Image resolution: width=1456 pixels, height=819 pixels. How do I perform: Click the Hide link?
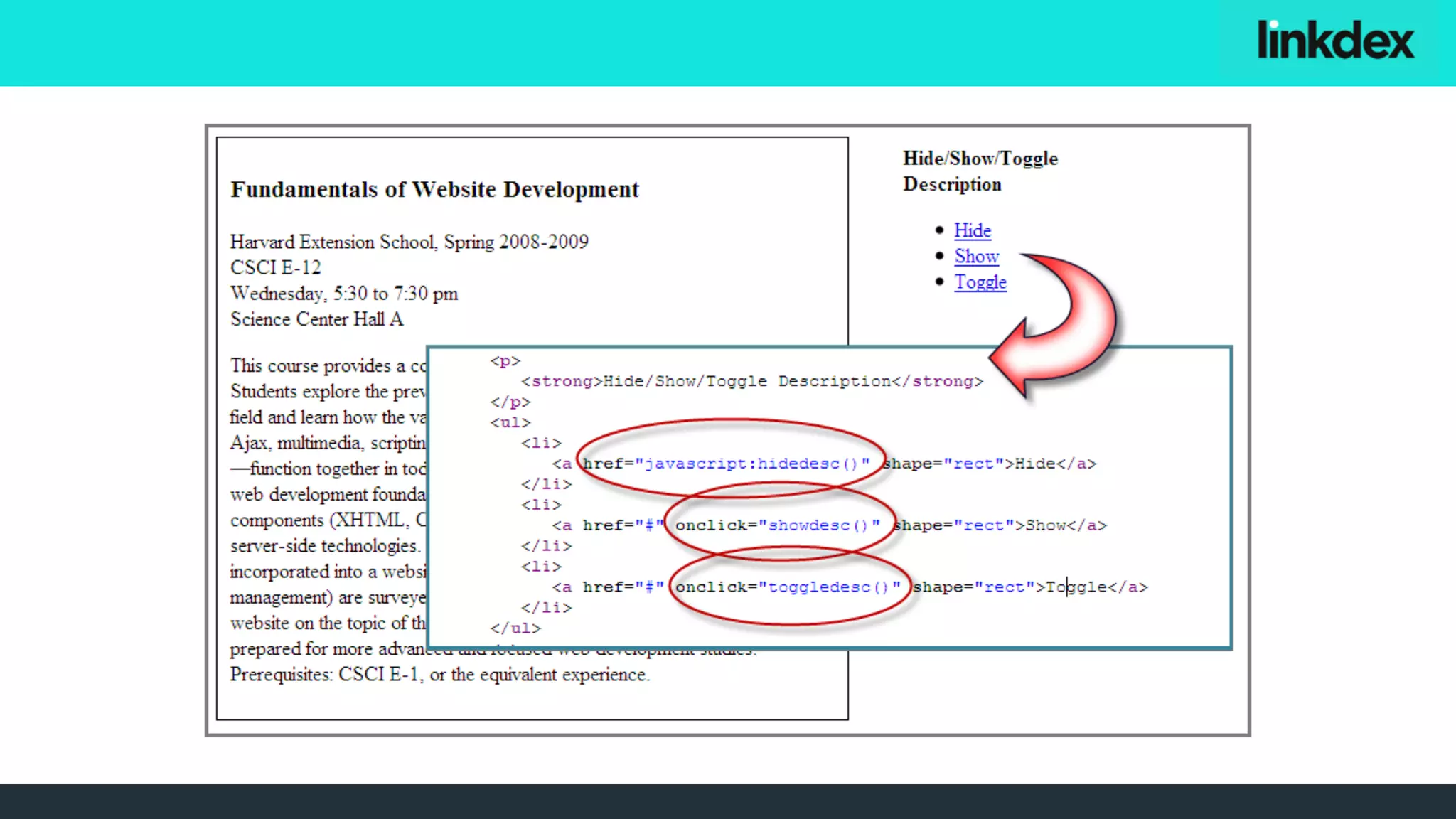pos(972,230)
